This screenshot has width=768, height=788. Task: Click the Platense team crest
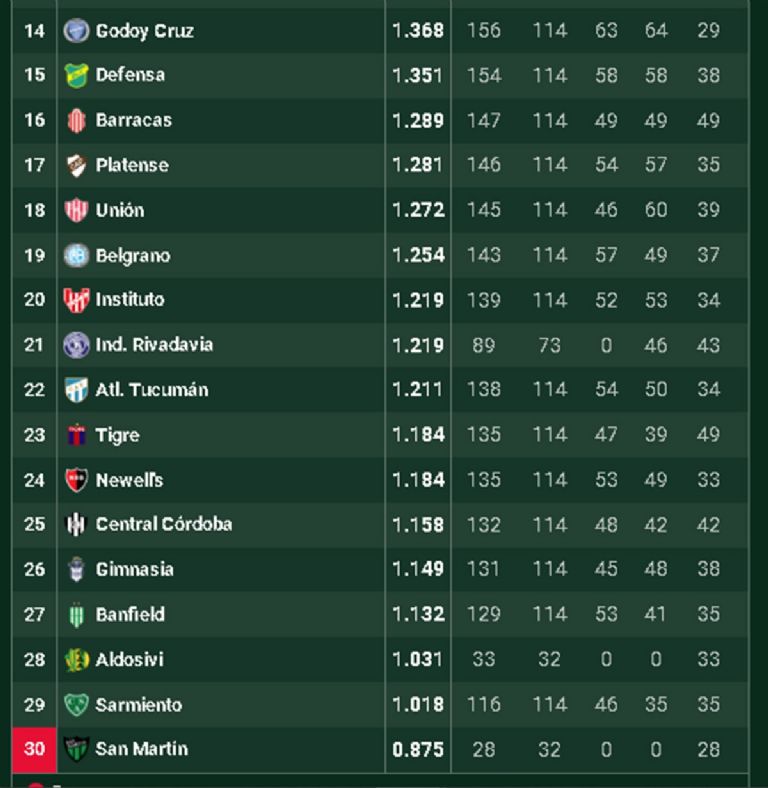coord(76,165)
